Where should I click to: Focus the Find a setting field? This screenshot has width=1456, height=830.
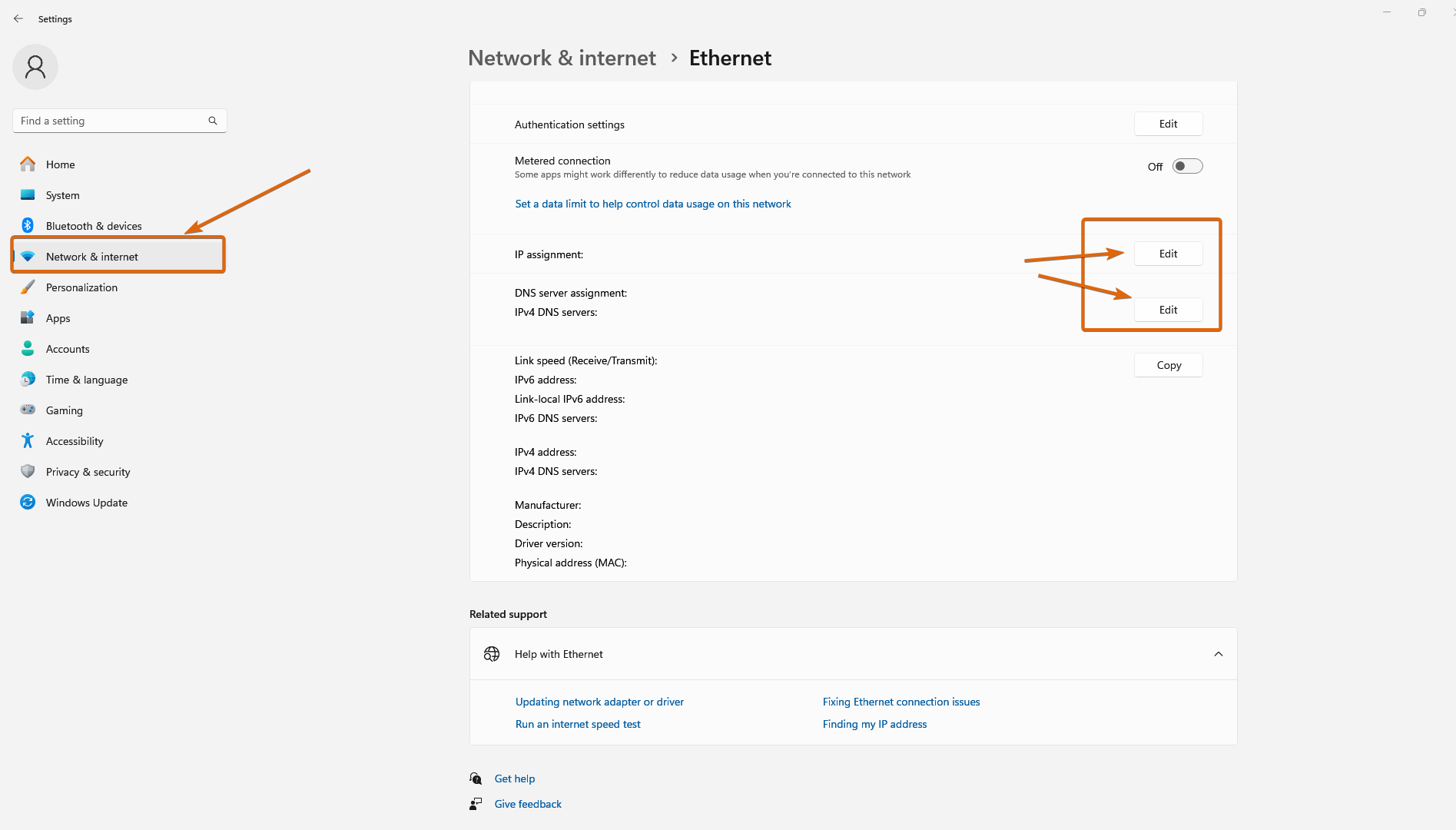(x=111, y=121)
